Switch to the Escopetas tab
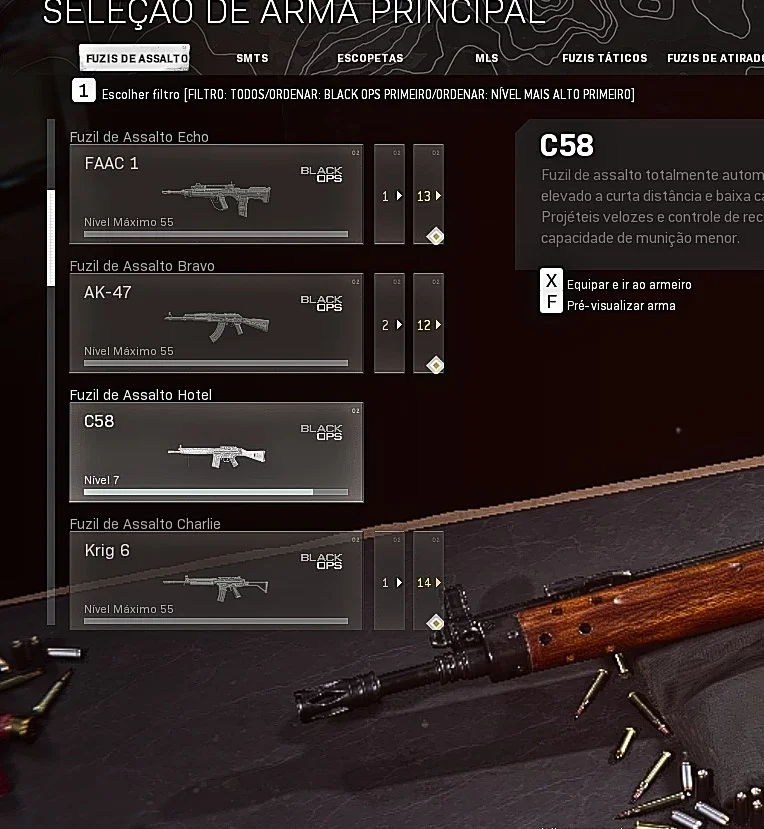Screen dimensions: 764x829 click(x=370, y=58)
